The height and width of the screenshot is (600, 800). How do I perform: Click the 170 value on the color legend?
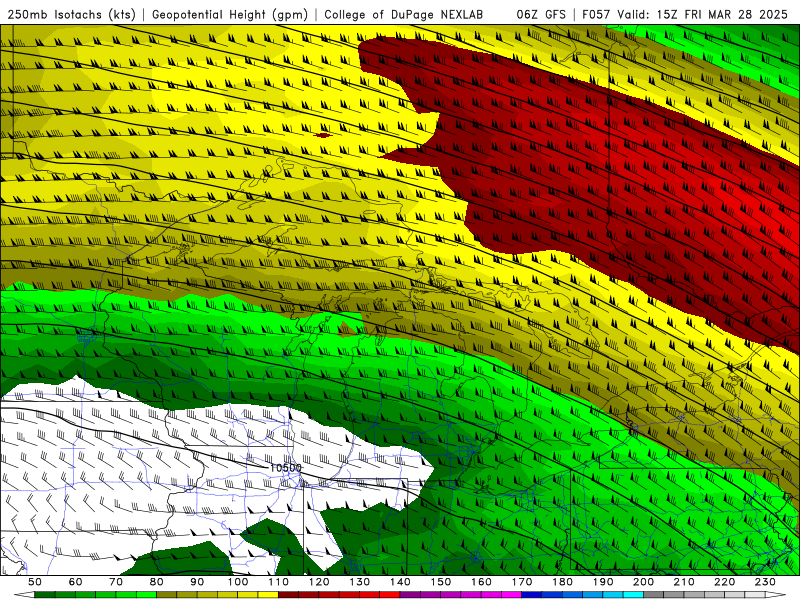(x=522, y=582)
